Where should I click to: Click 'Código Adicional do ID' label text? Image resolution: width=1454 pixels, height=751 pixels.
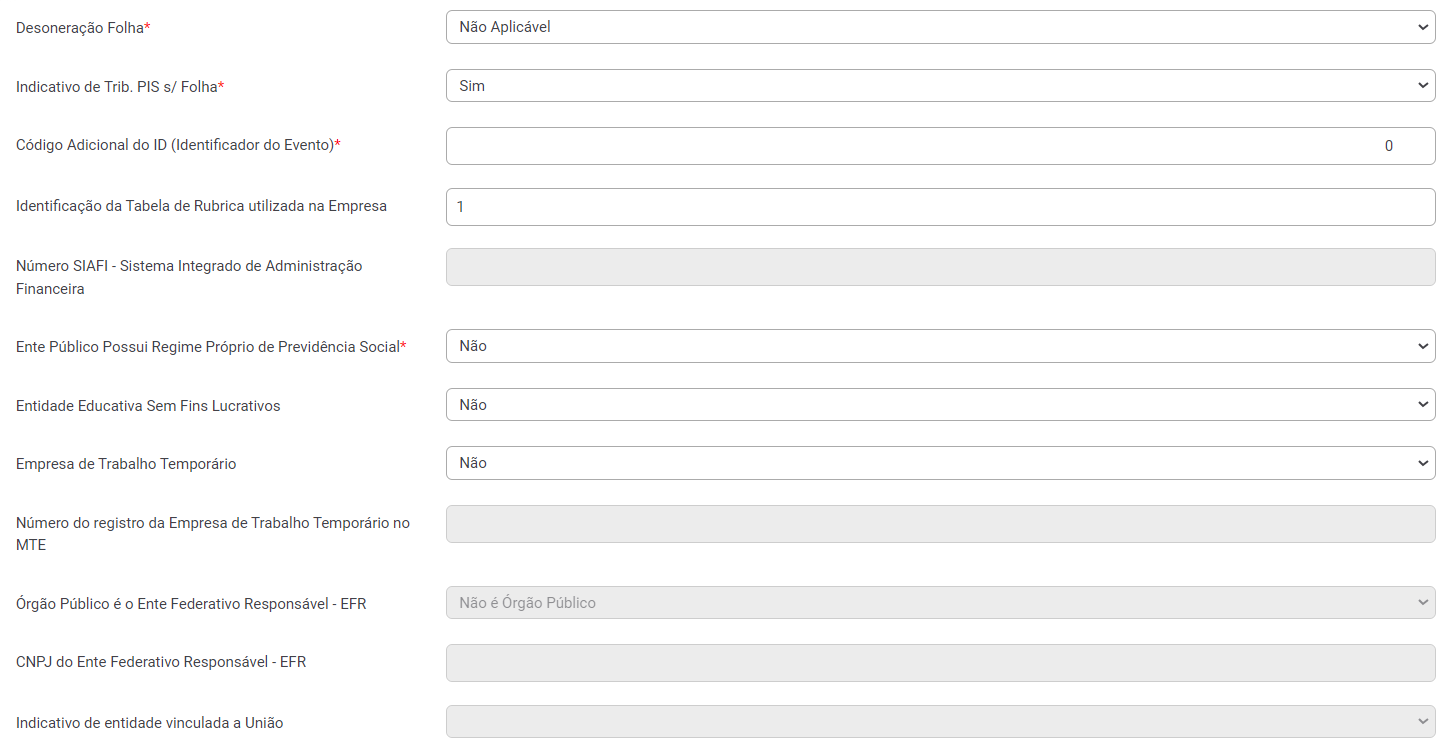(178, 145)
